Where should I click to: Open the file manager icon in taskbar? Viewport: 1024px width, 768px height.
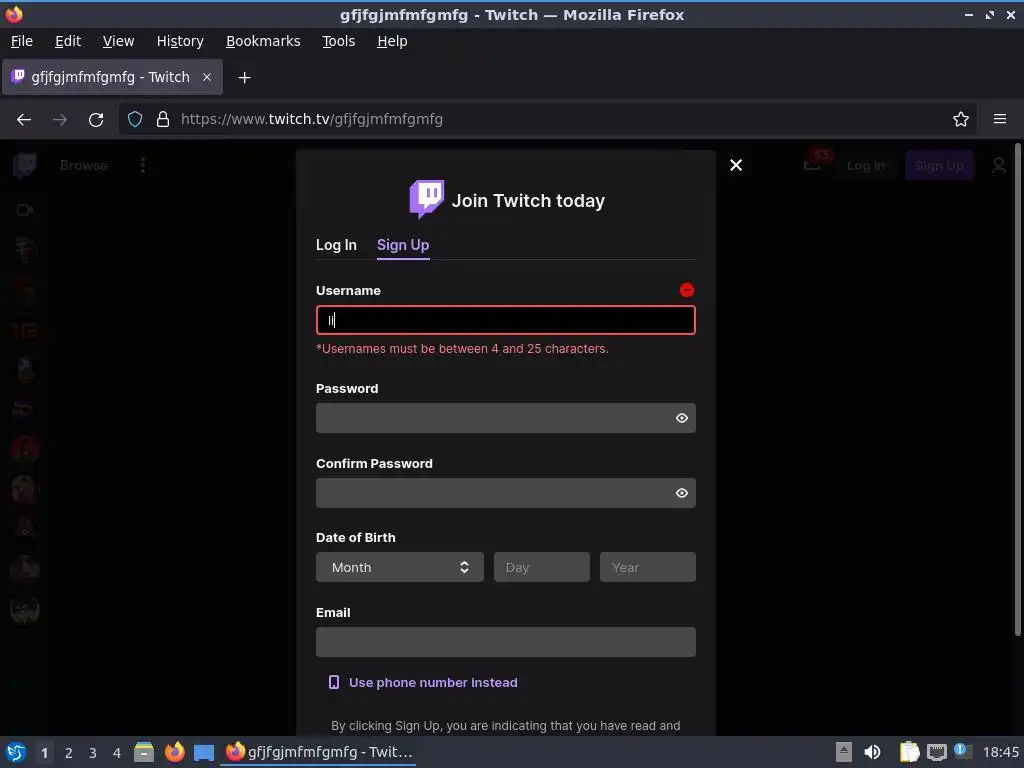pyautogui.click(x=144, y=752)
